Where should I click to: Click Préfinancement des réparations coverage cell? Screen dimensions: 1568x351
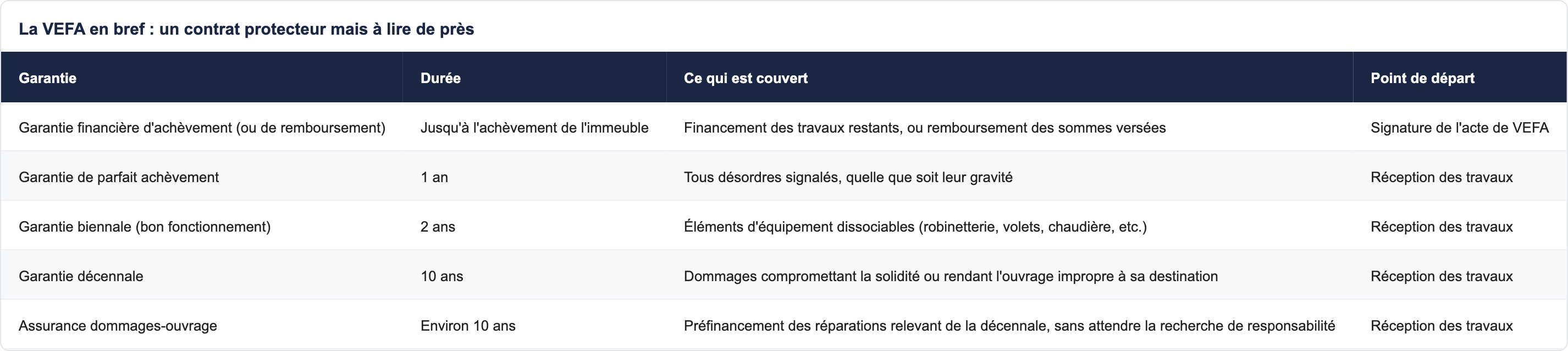coord(1009,325)
